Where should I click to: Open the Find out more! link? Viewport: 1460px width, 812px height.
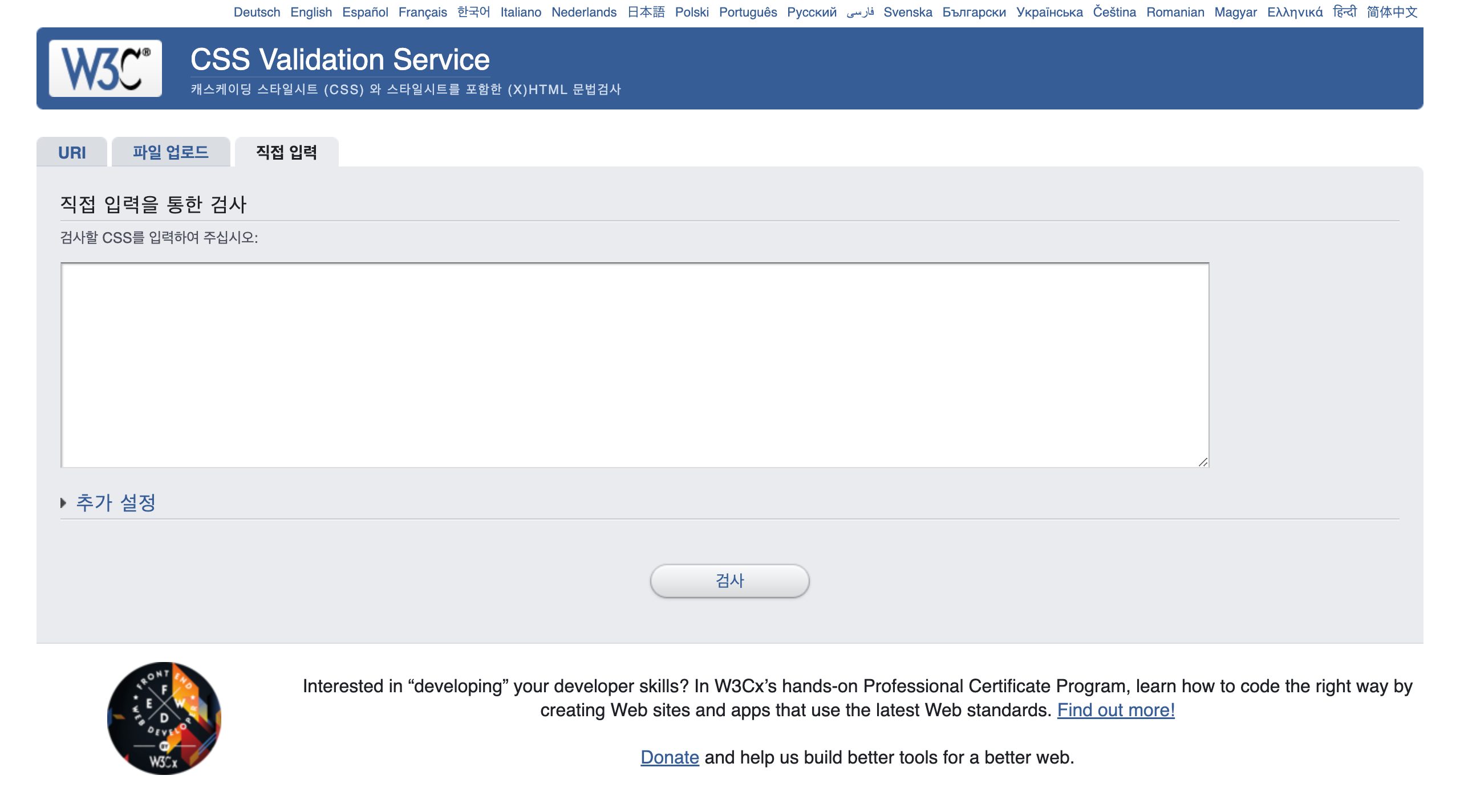(x=1116, y=710)
